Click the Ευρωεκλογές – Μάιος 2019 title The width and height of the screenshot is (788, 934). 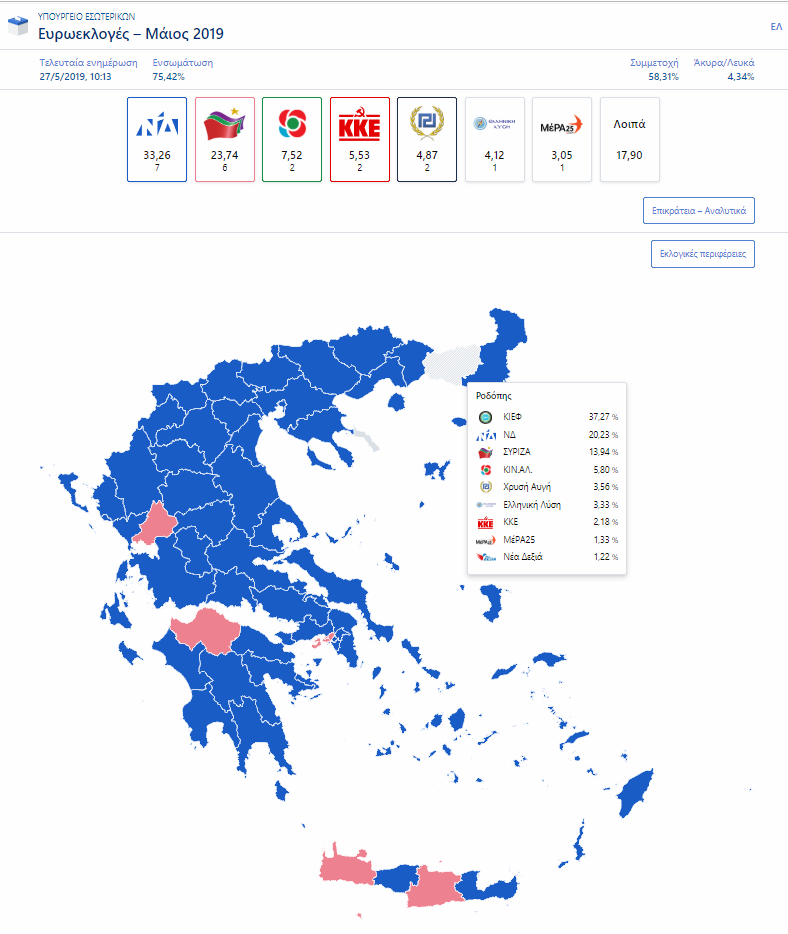(131, 34)
